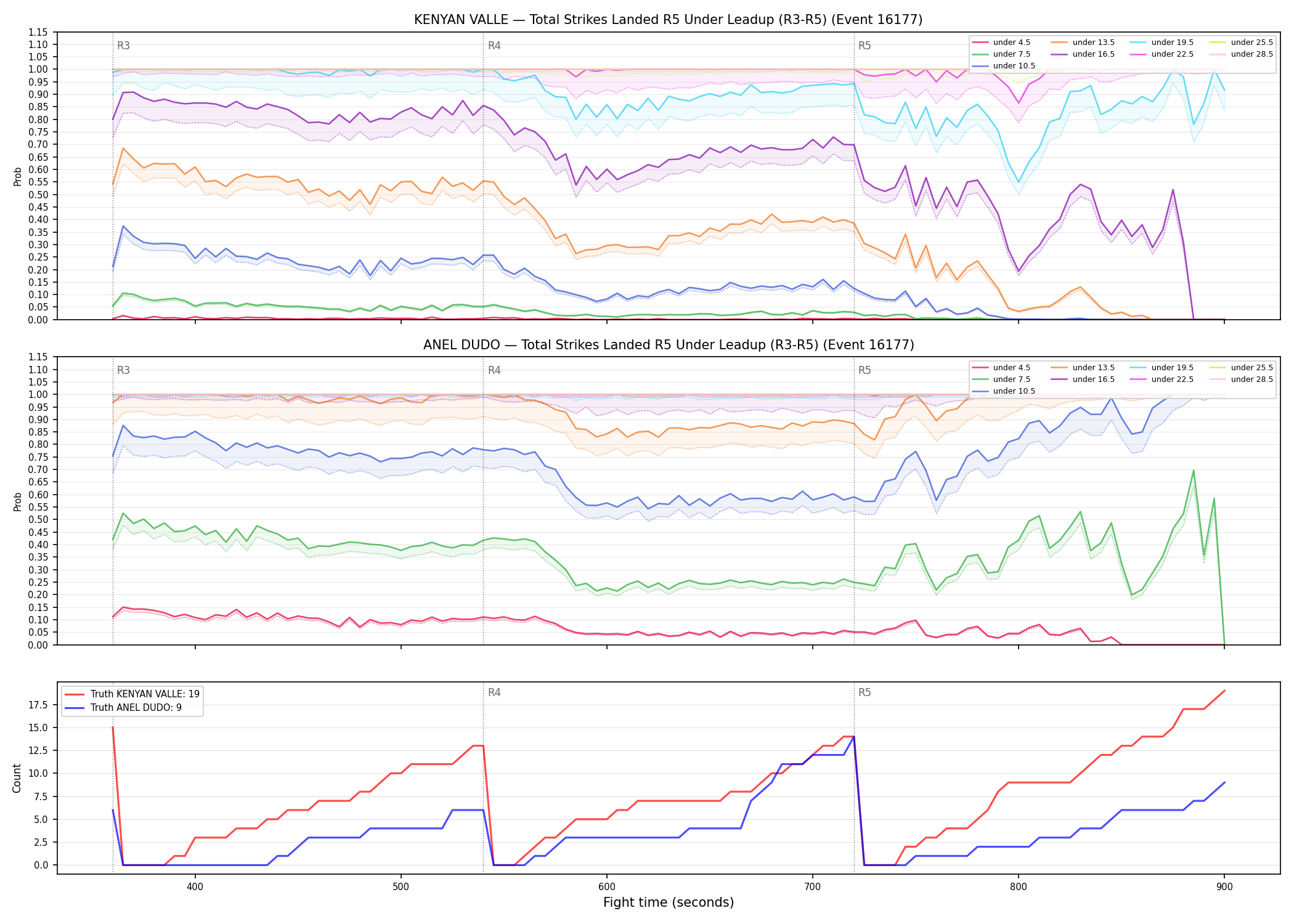Click x-axis tick label 900
The height and width of the screenshot is (924, 1294).
tap(1224, 887)
